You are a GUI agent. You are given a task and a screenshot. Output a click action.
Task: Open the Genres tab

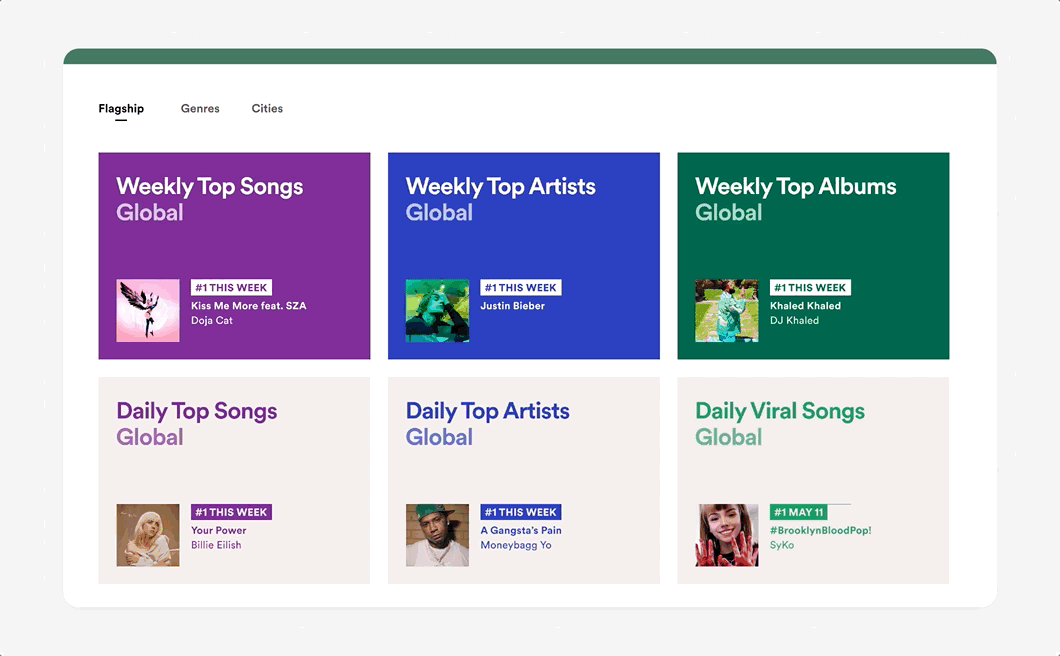200,108
